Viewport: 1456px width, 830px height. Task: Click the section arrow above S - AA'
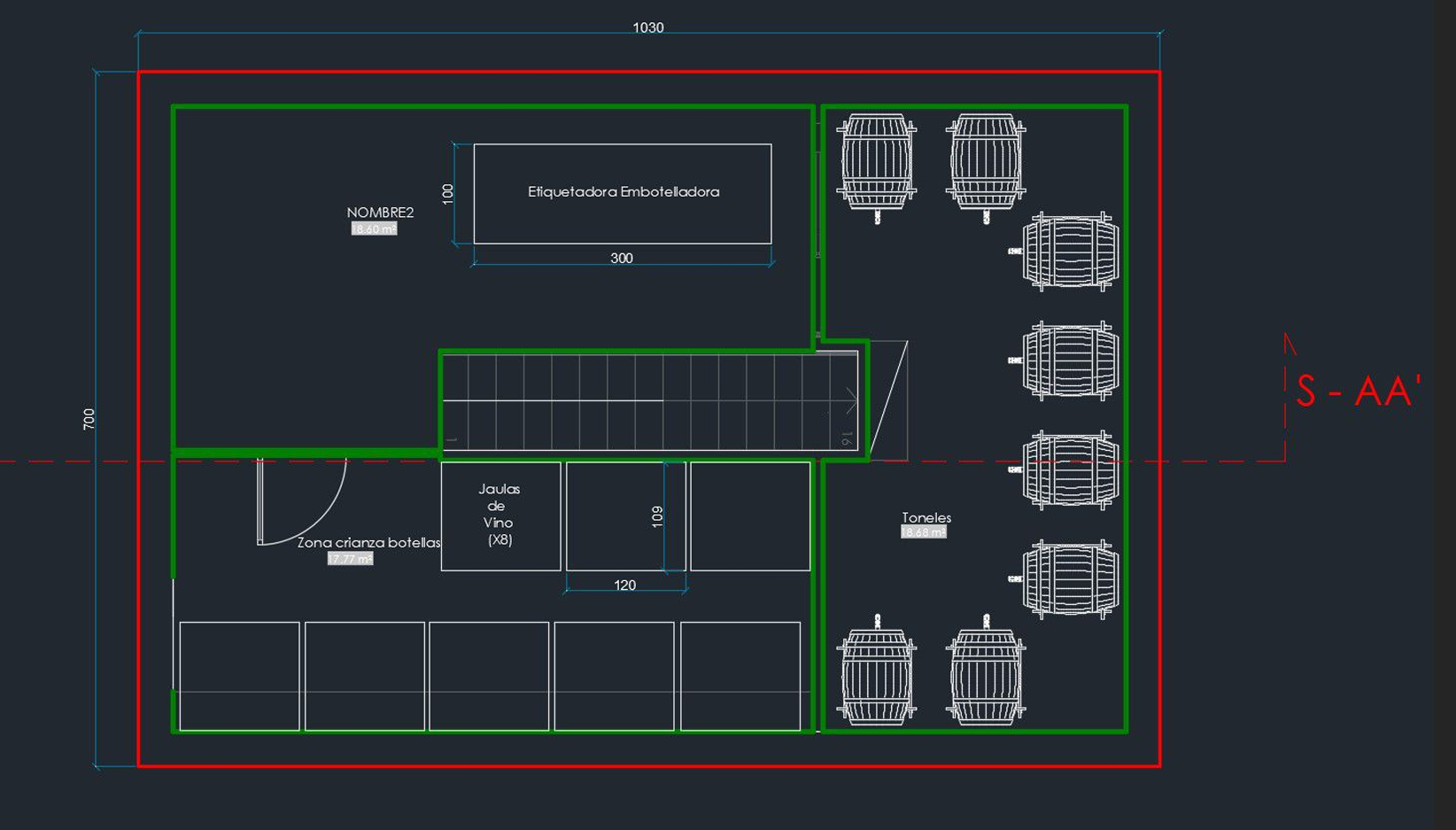click(x=1289, y=345)
